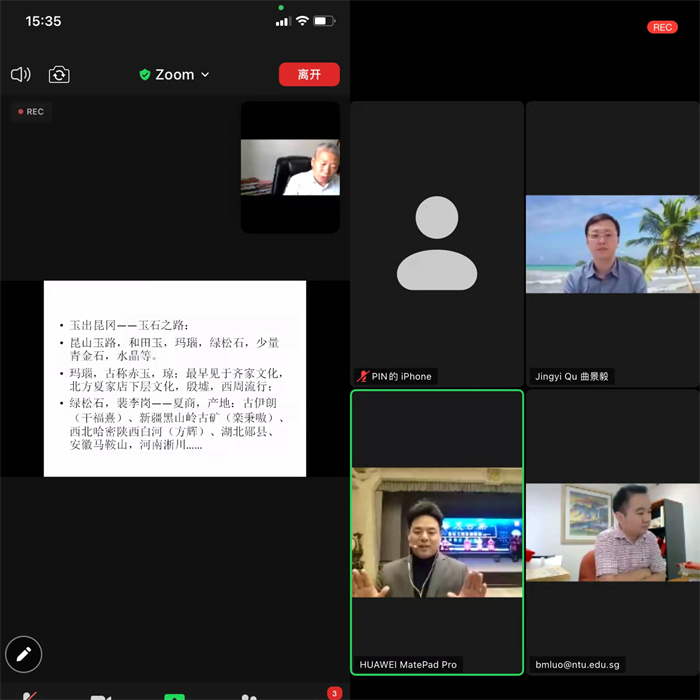This screenshot has width=700, height=700.
Task: Tap the shared slide about 玉石之路
Action: click(175, 378)
